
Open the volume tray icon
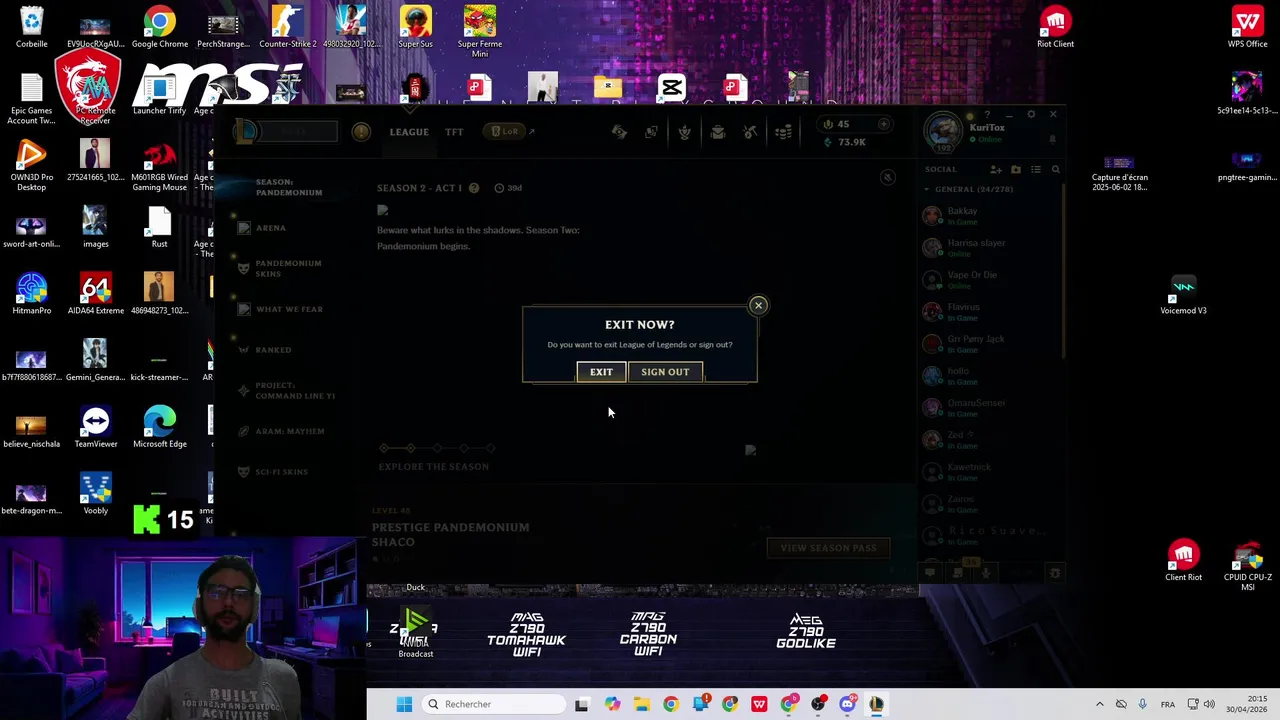pyautogui.click(x=1209, y=704)
